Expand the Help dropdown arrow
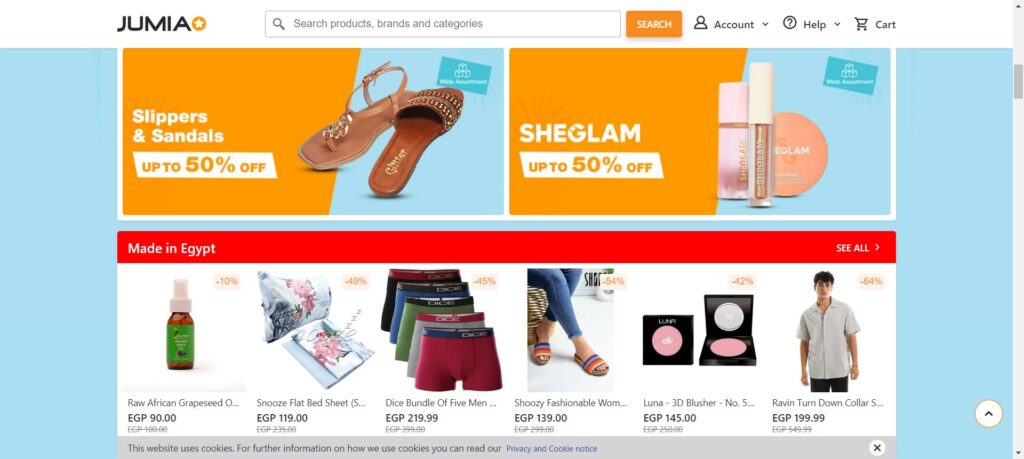The width and height of the screenshot is (1024, 459). click(x=837, y=25)
